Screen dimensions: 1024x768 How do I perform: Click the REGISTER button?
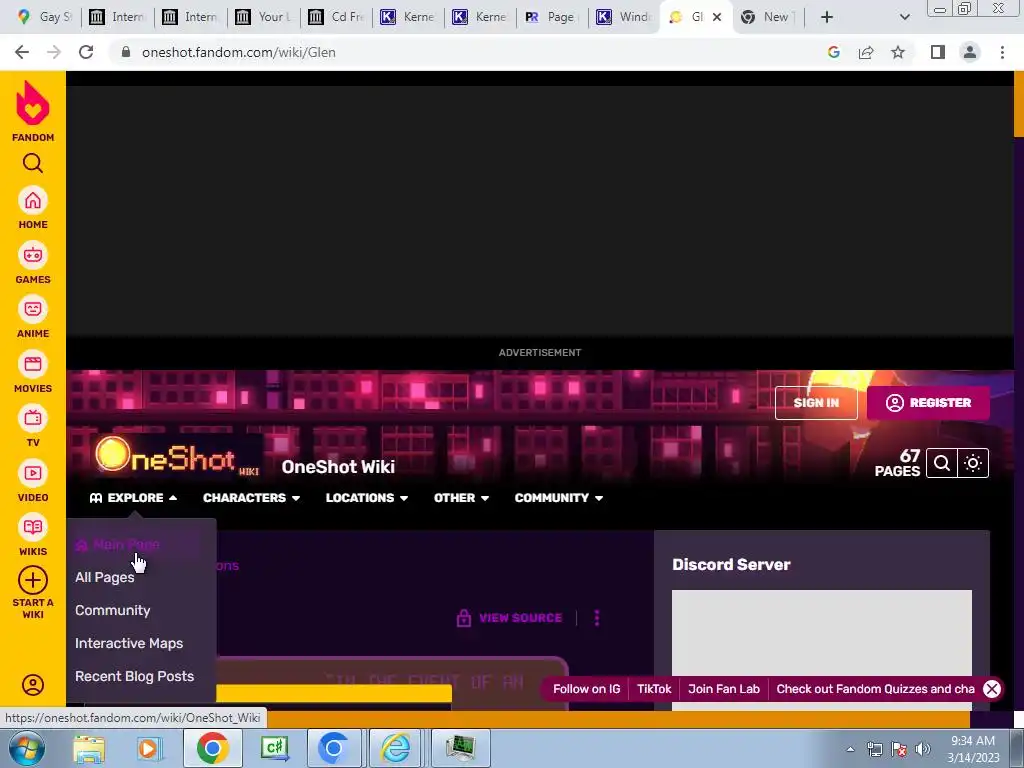point(928,403)
